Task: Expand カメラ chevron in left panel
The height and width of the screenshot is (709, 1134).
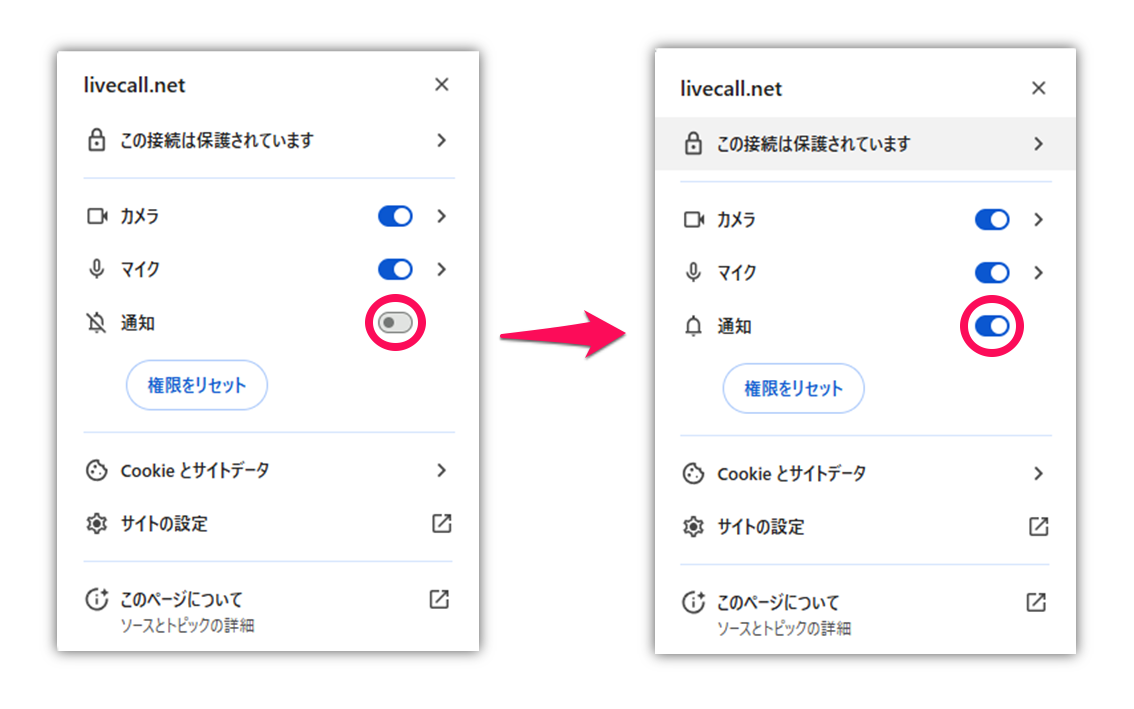Action: coord(442,216)
